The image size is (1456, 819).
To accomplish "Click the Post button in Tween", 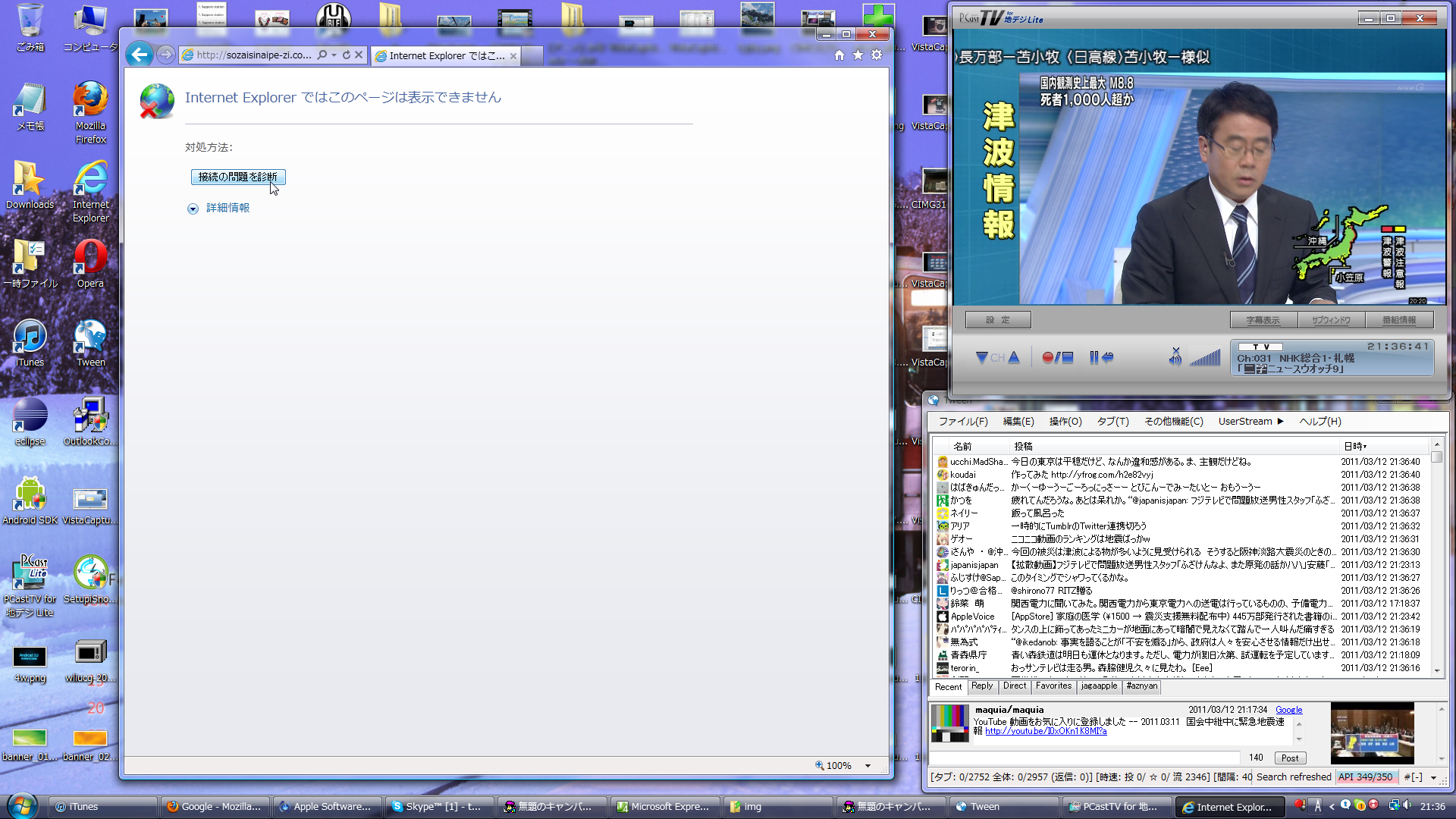I will click(x=1290, y=758).
